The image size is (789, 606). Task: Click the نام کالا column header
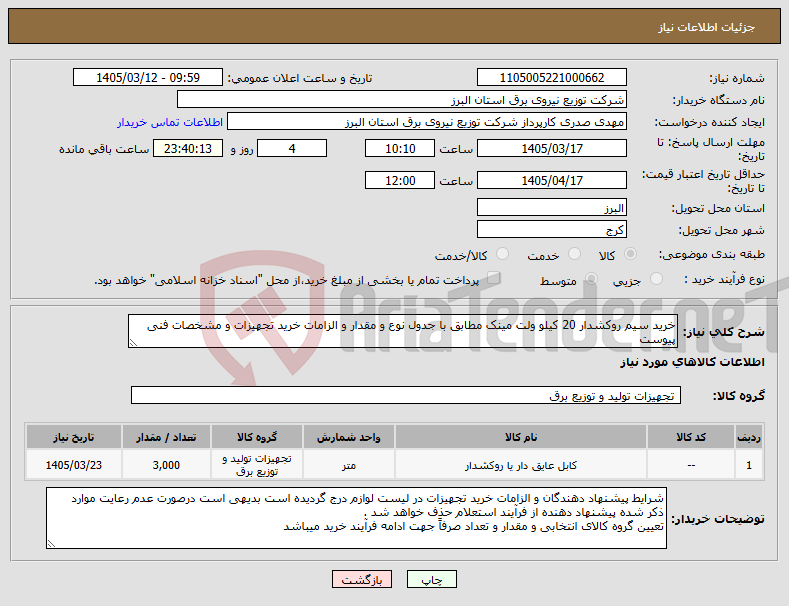pos(521,437)
